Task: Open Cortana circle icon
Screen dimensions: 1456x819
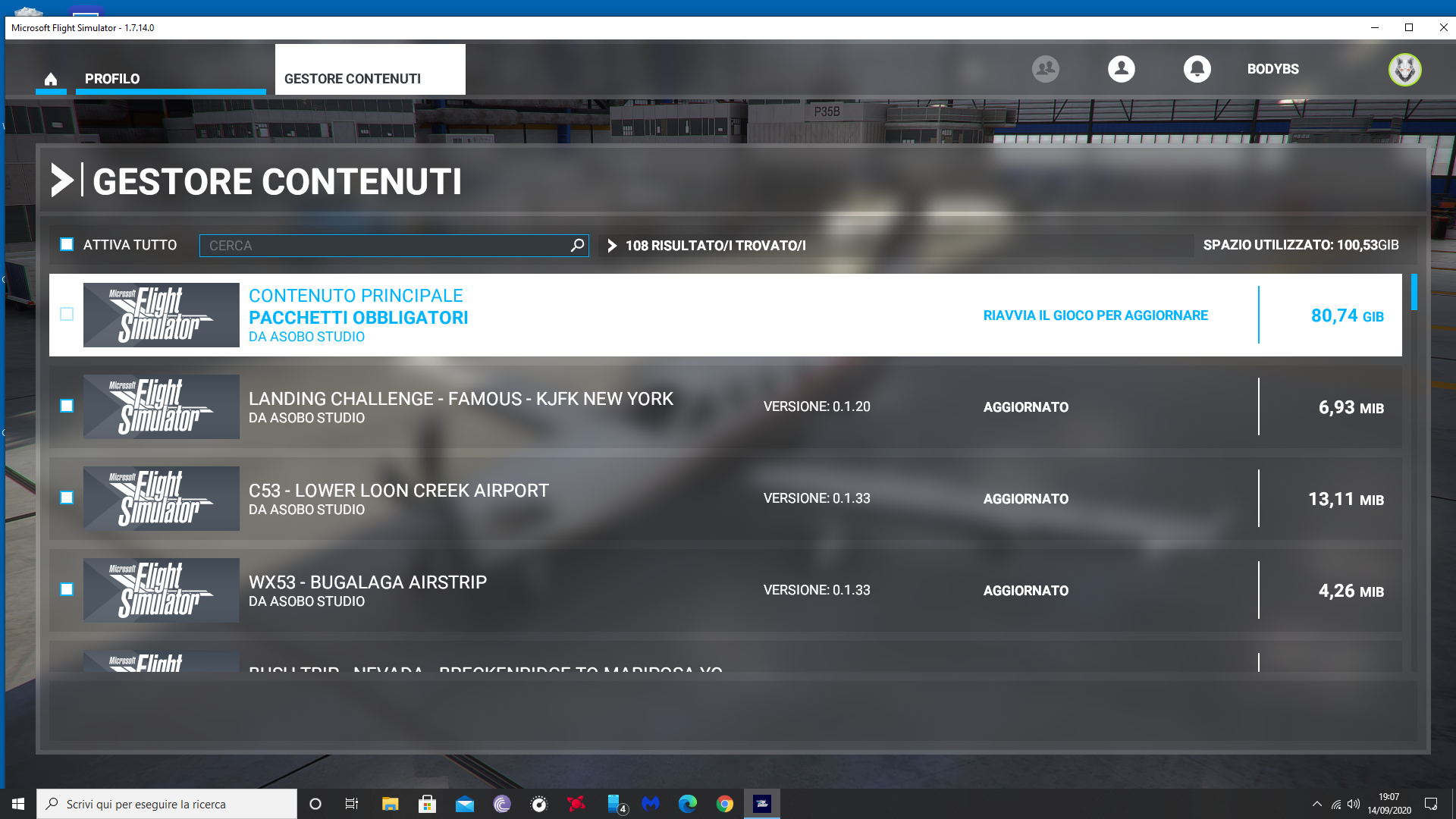Action: point(315,804)
